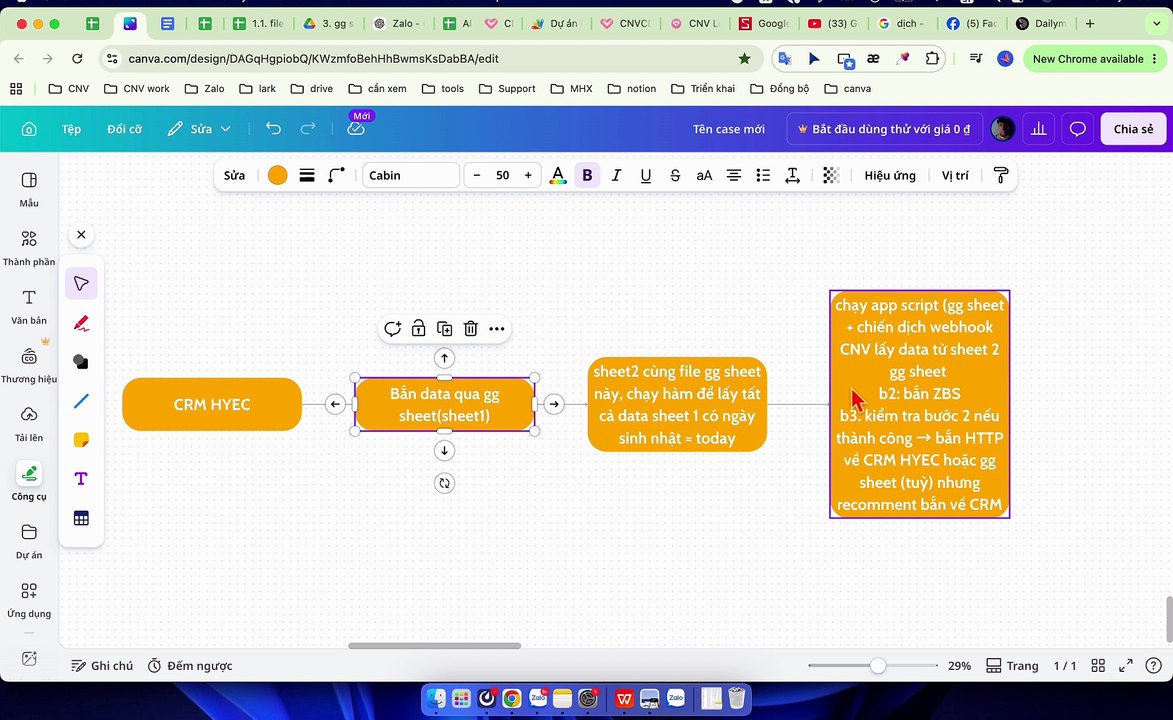Start the Đếm ngược countdown timer

click(x=190, y=665)
